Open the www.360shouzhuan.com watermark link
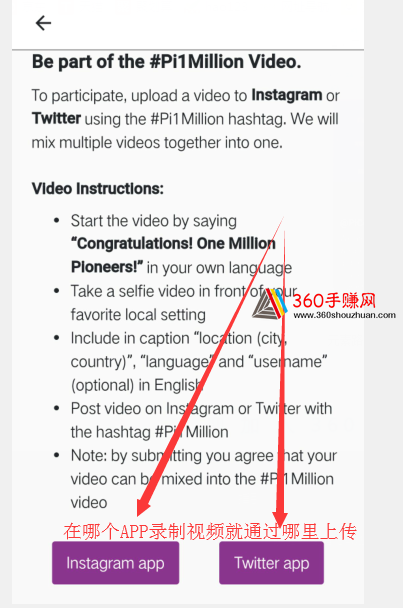 pos(344,315)
